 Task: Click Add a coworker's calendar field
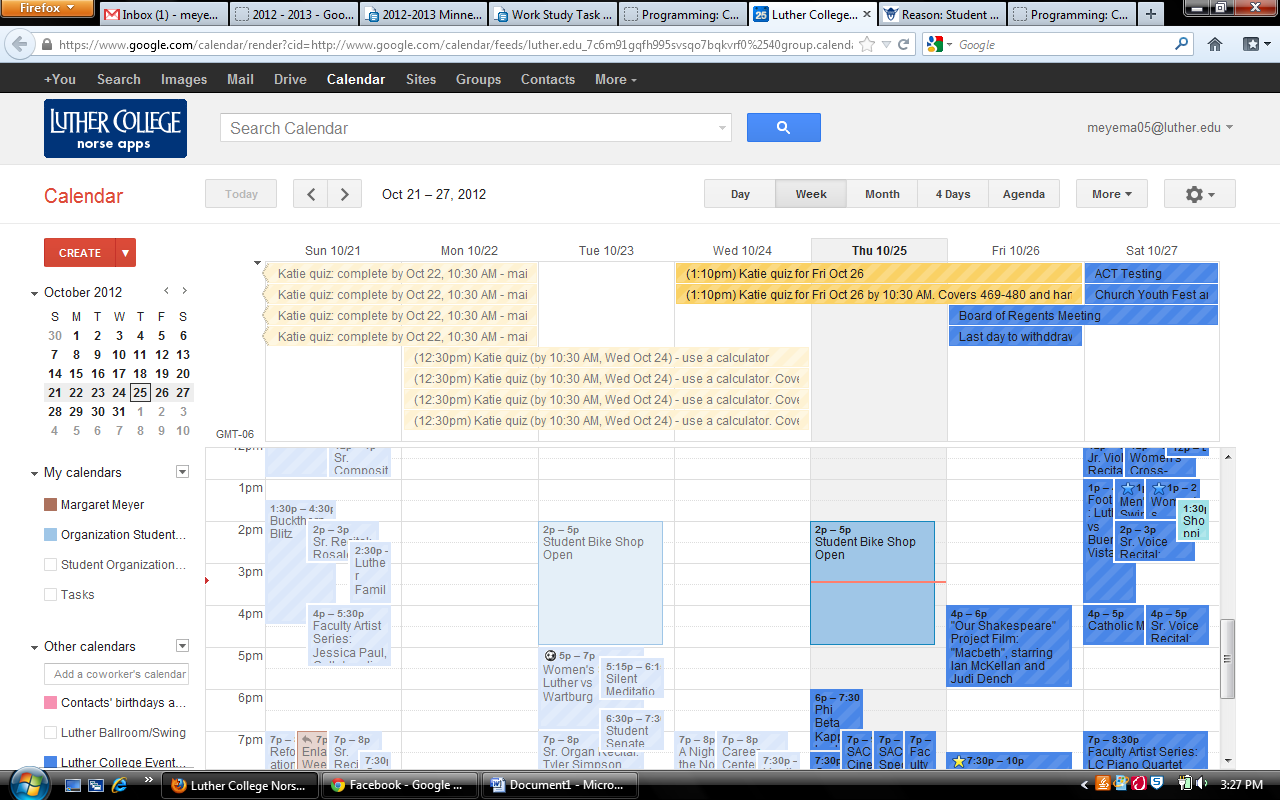coord(117,674)
